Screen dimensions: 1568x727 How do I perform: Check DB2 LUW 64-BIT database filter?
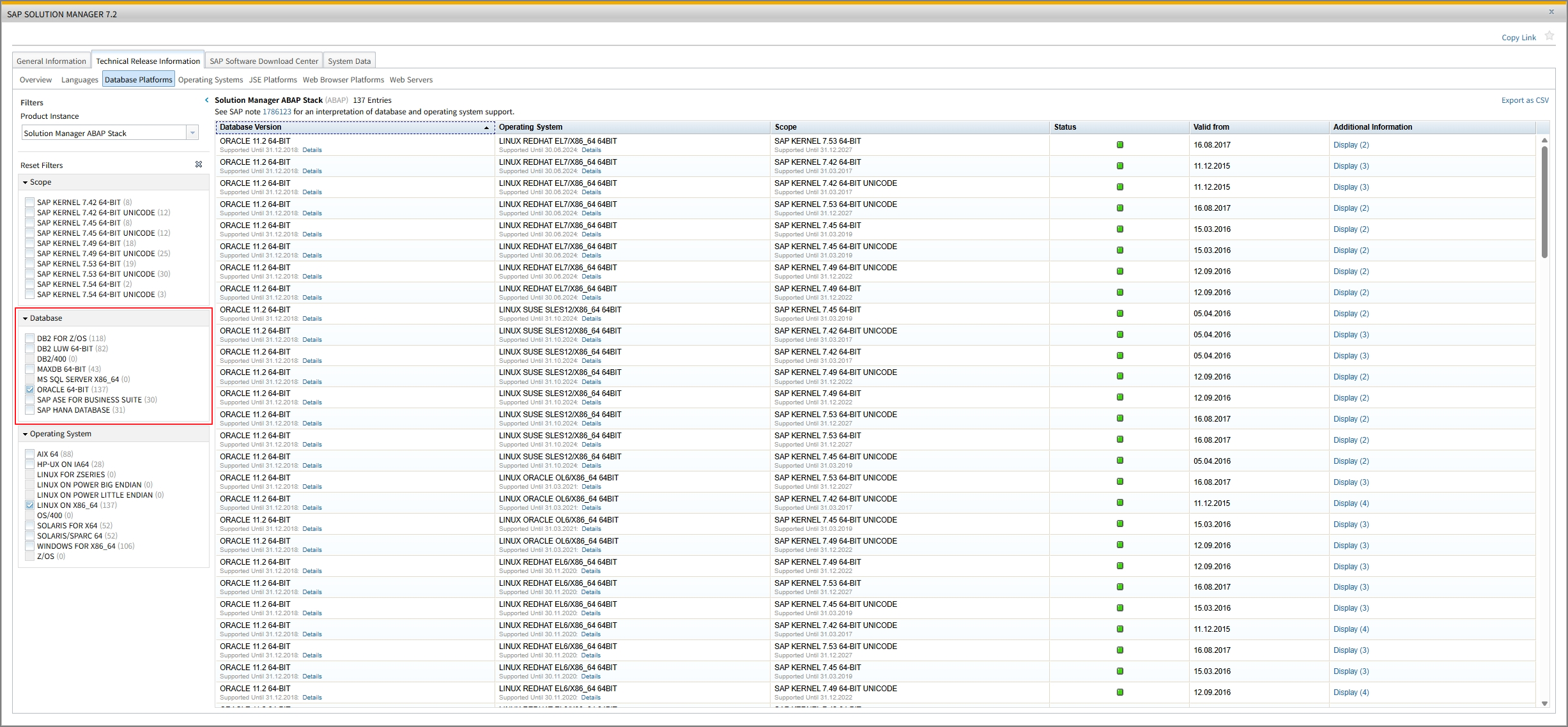click(29, 349)
